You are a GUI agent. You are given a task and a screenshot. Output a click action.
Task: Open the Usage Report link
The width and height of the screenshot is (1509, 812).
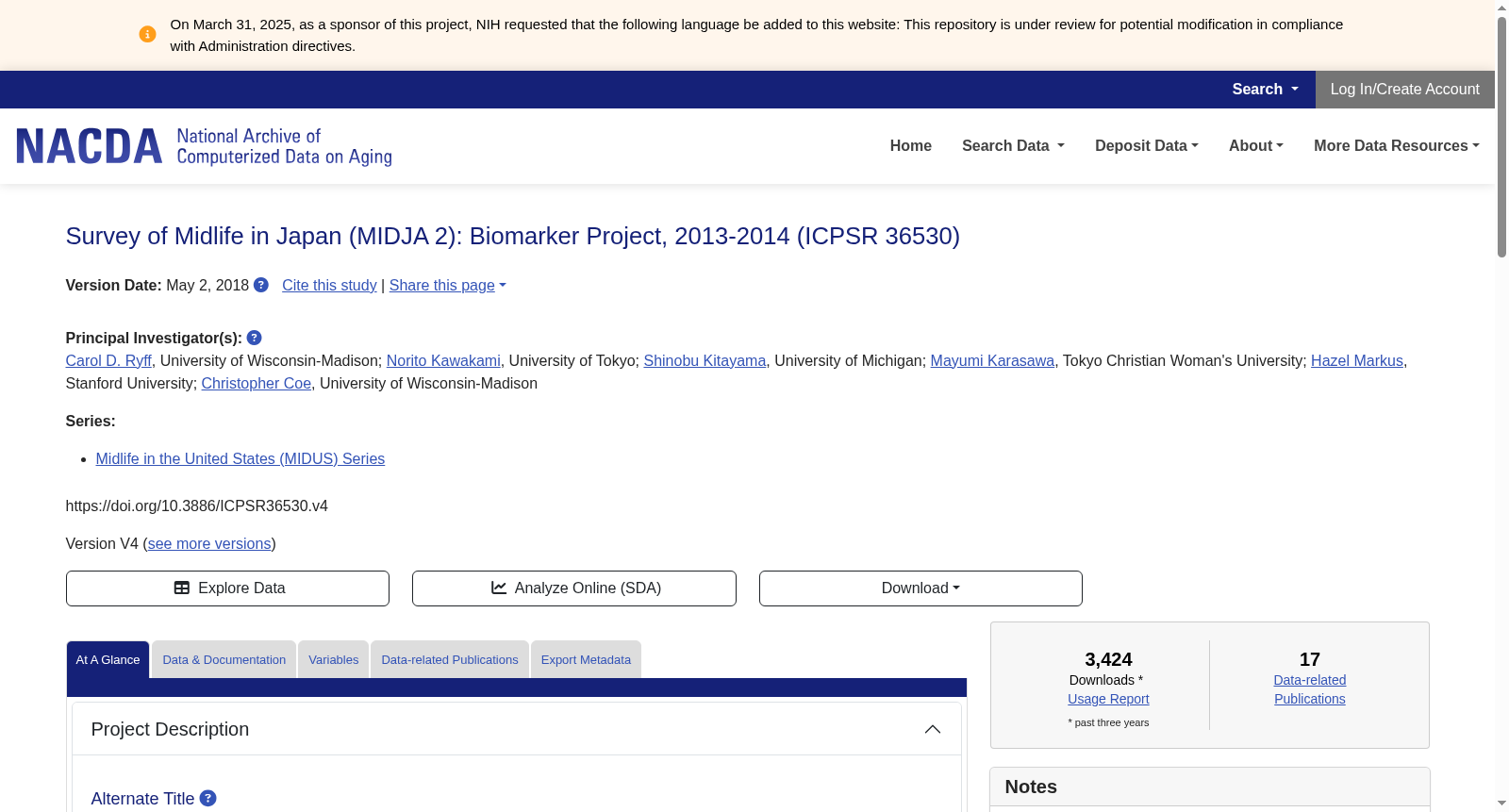pyautogui.click(x=1108, y=699)
